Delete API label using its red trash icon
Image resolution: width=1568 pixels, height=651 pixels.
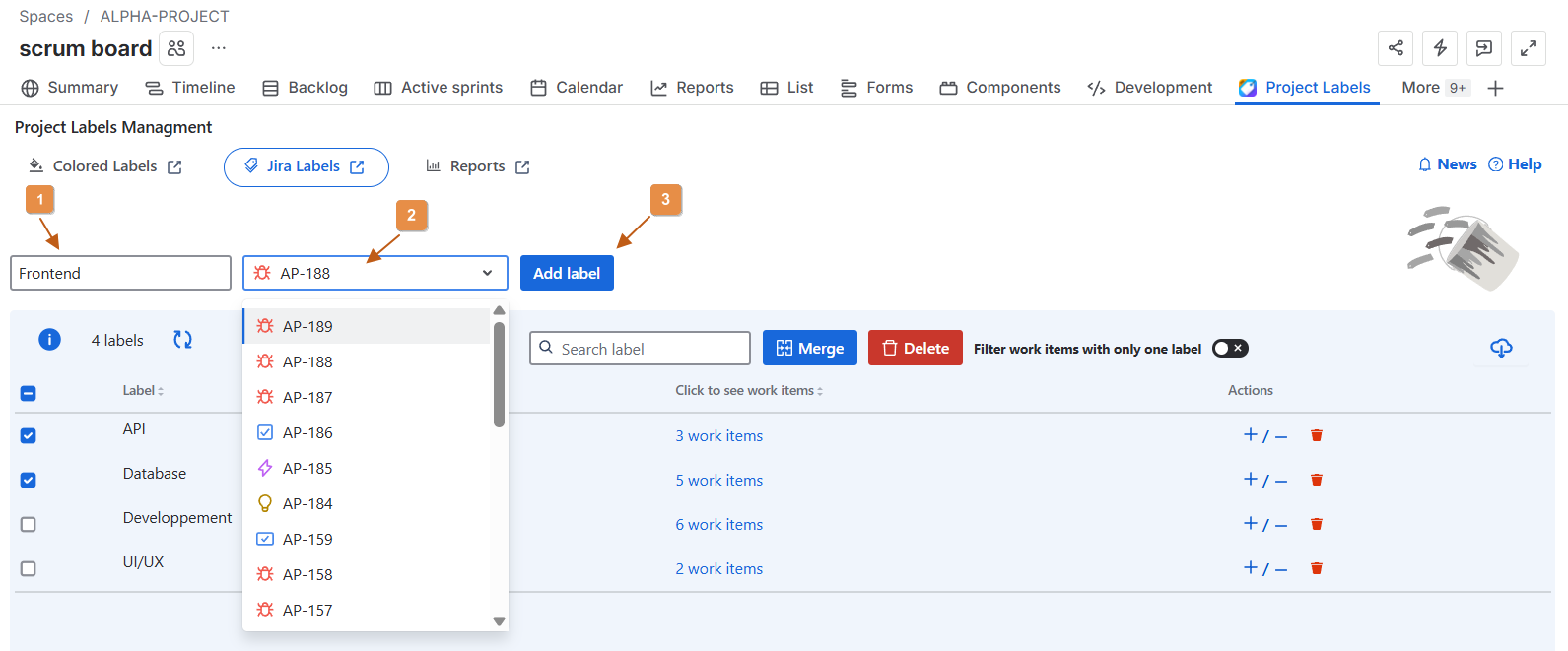(1317, 435)
